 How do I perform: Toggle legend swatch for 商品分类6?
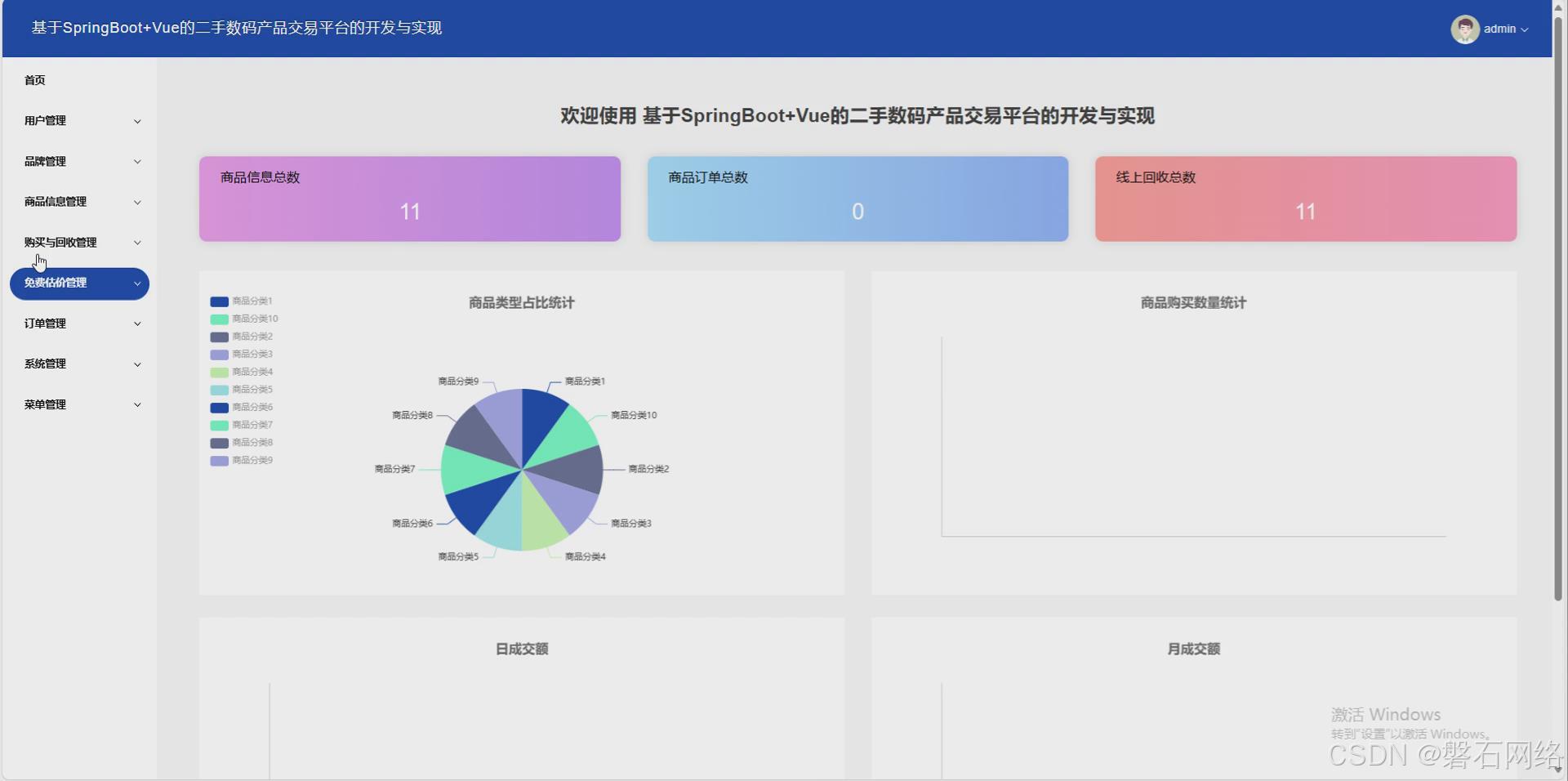pos(219,408)
